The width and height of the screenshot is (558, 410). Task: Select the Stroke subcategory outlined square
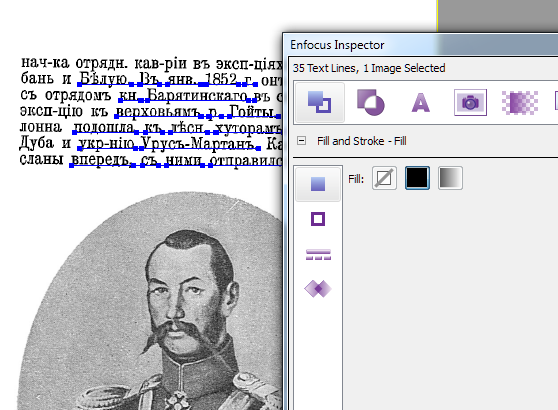tap(318, 219)
